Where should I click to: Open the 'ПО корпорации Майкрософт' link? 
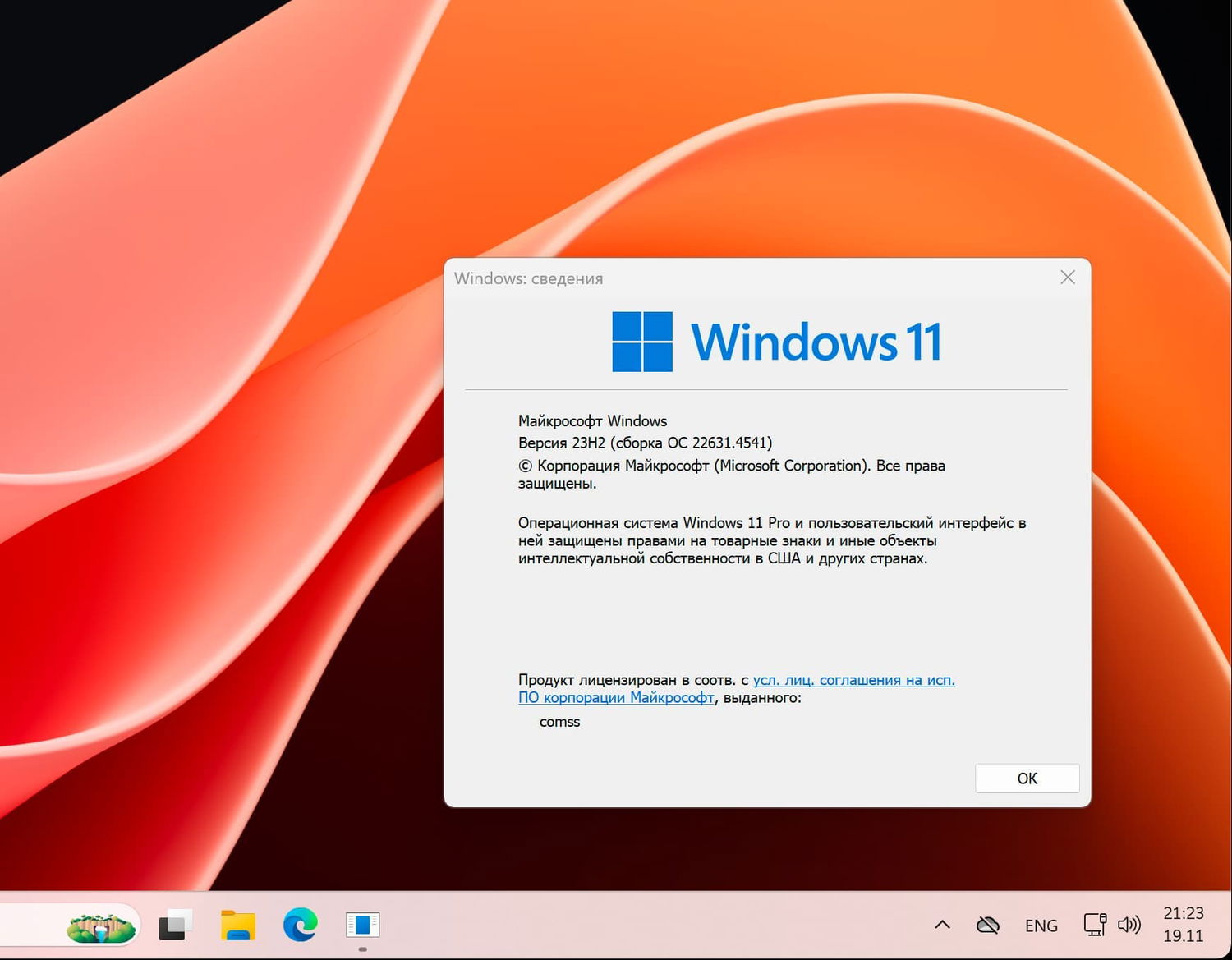(616, 698)
